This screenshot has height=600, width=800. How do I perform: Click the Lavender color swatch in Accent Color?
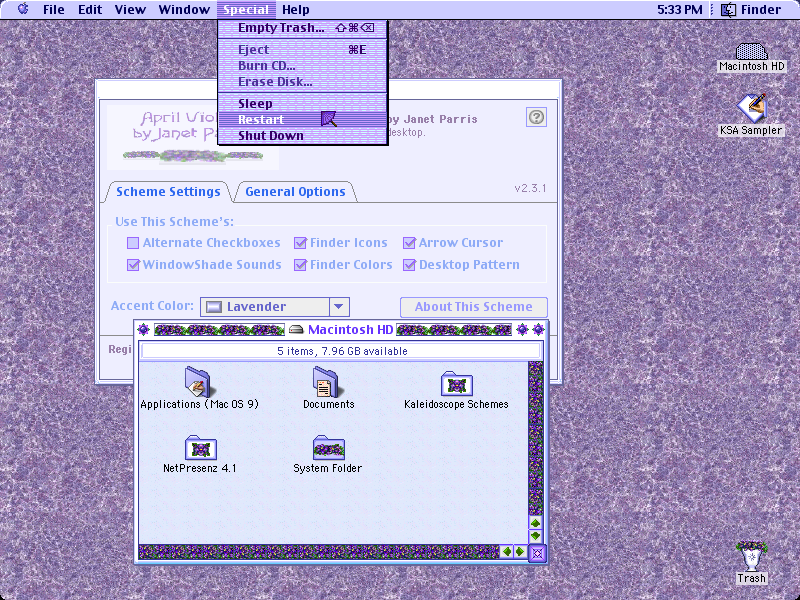[213, 307]
